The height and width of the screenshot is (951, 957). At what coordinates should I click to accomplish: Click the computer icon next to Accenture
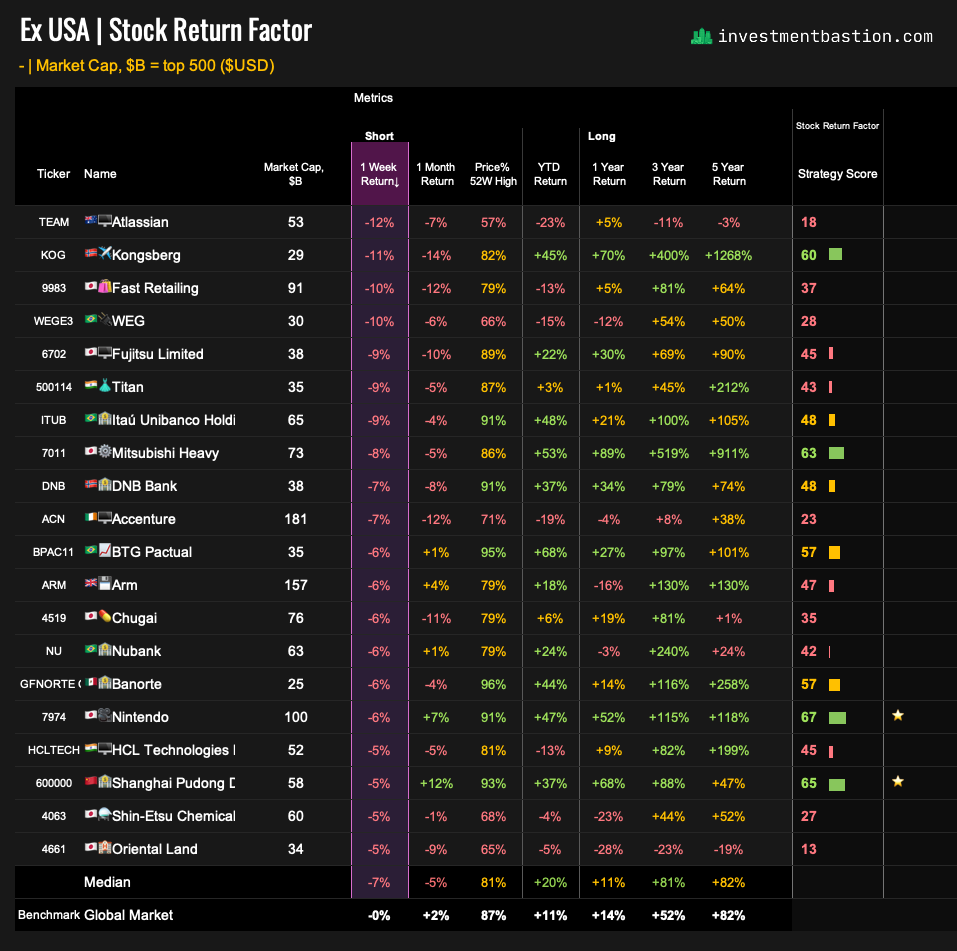tap(105, 518)
